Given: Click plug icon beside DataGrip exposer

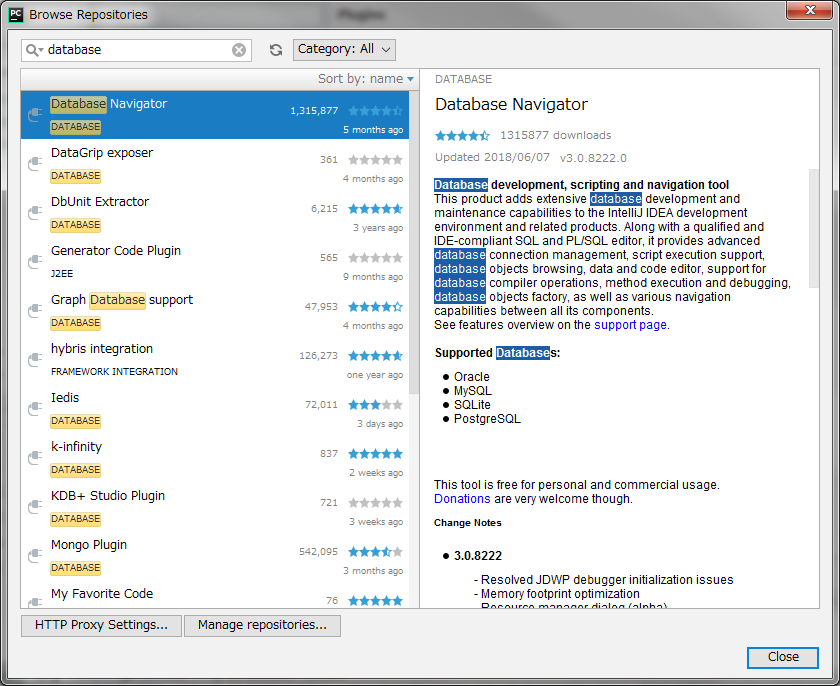Looking at the screenshot, I should 35,163.
